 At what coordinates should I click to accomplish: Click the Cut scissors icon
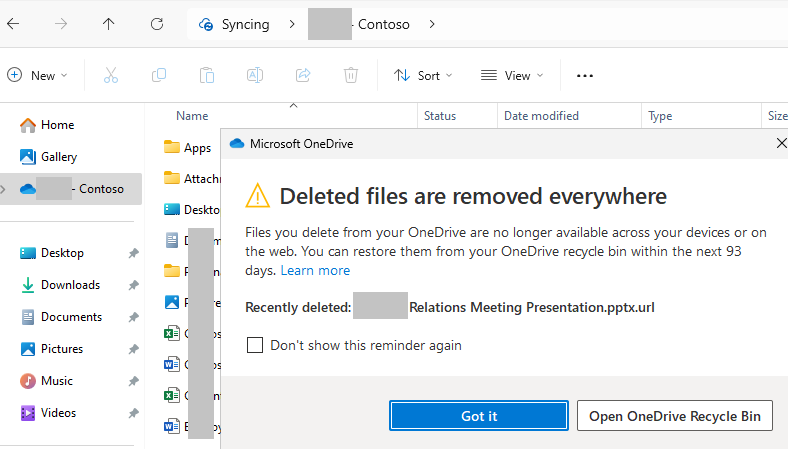coord(111,75)
